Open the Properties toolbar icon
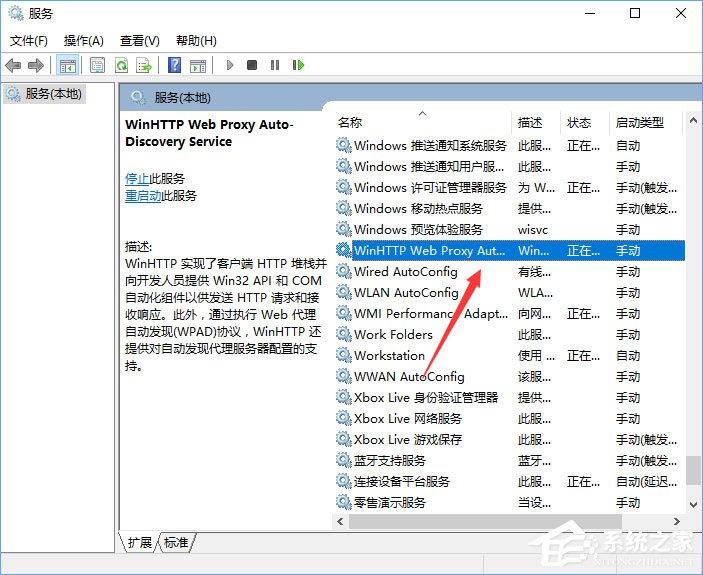The width and height of the screenshot is (703, 575). (97, 65)
